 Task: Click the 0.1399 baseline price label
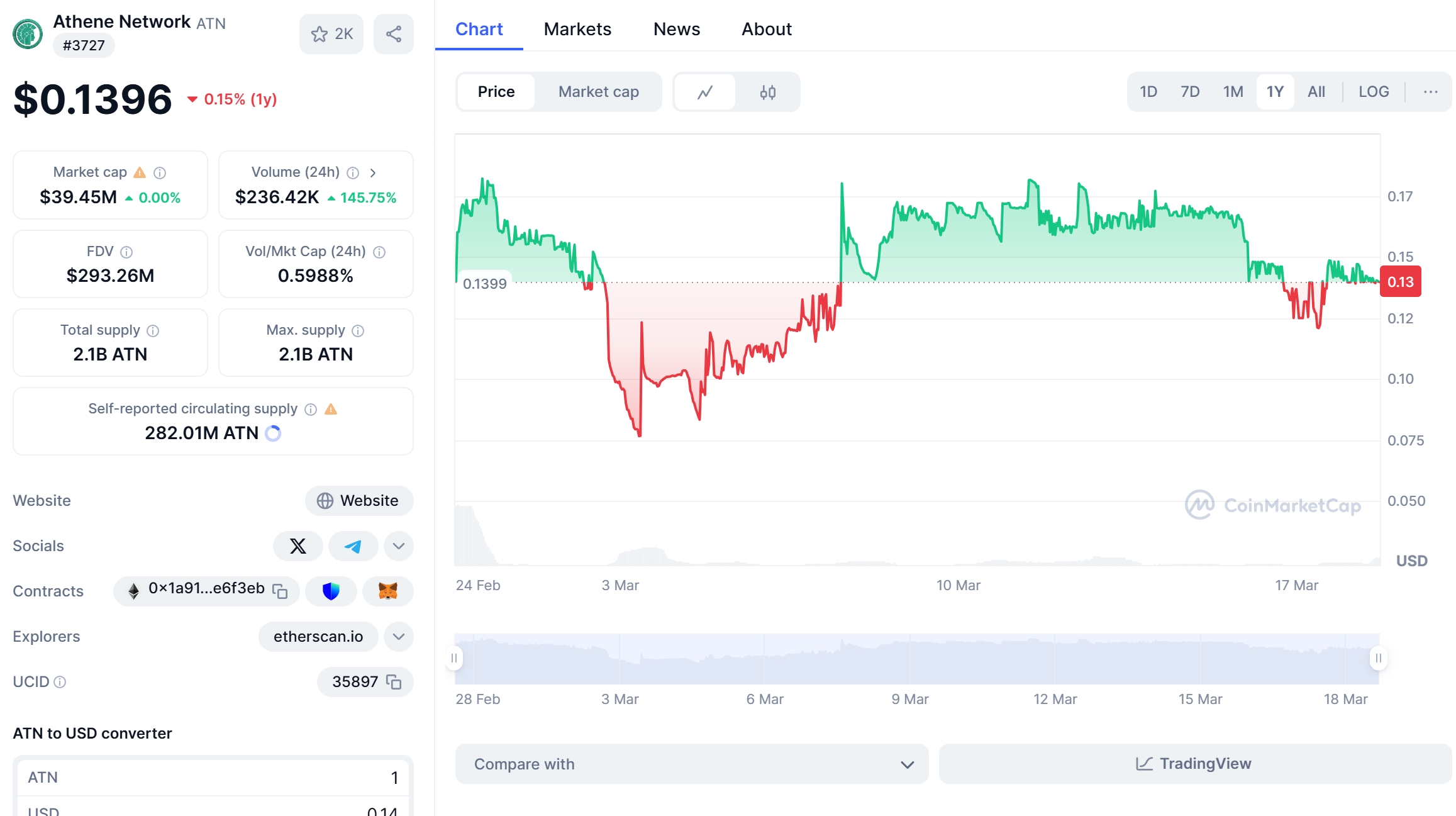(485, 284)
